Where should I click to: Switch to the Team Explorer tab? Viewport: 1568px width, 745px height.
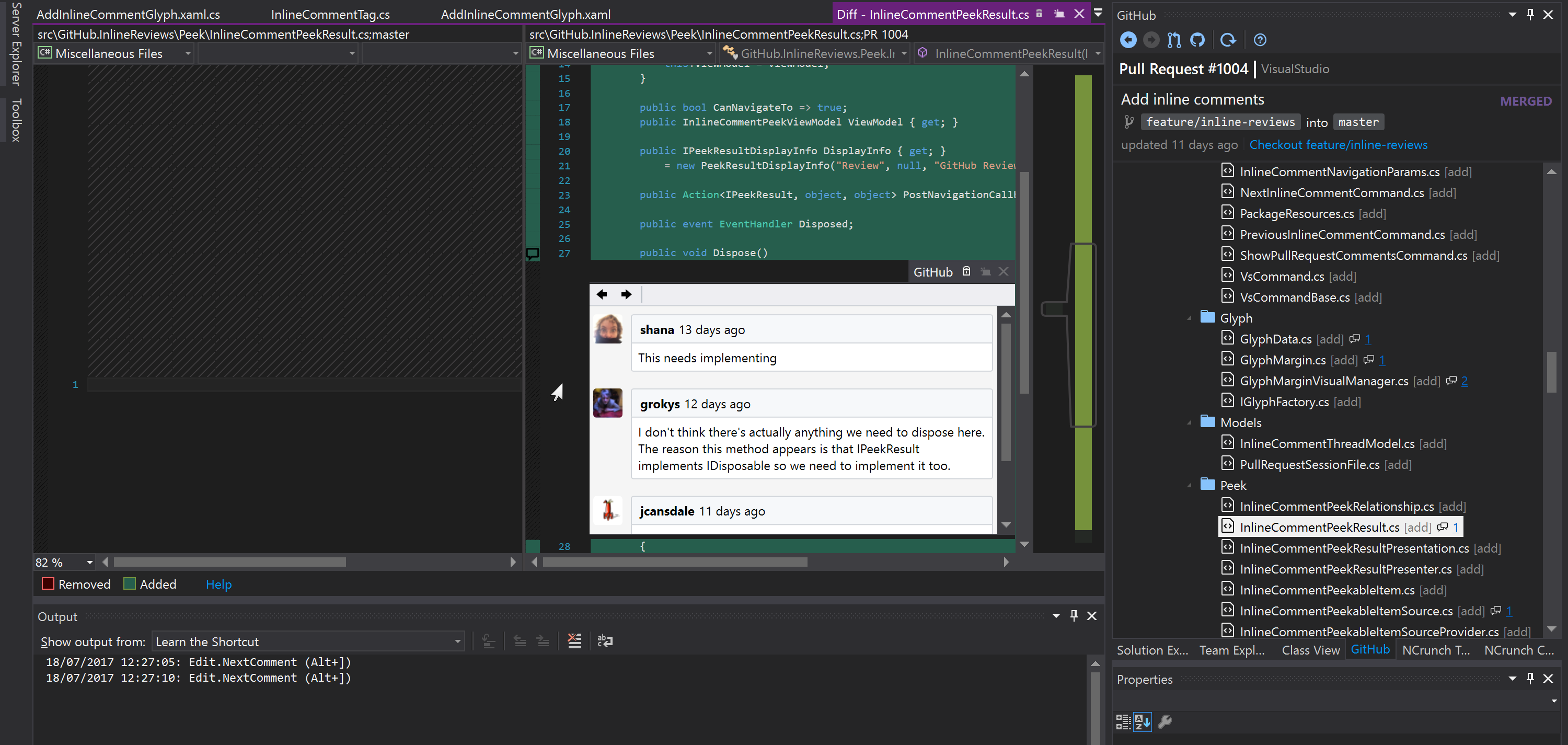tap(1231, 650)
